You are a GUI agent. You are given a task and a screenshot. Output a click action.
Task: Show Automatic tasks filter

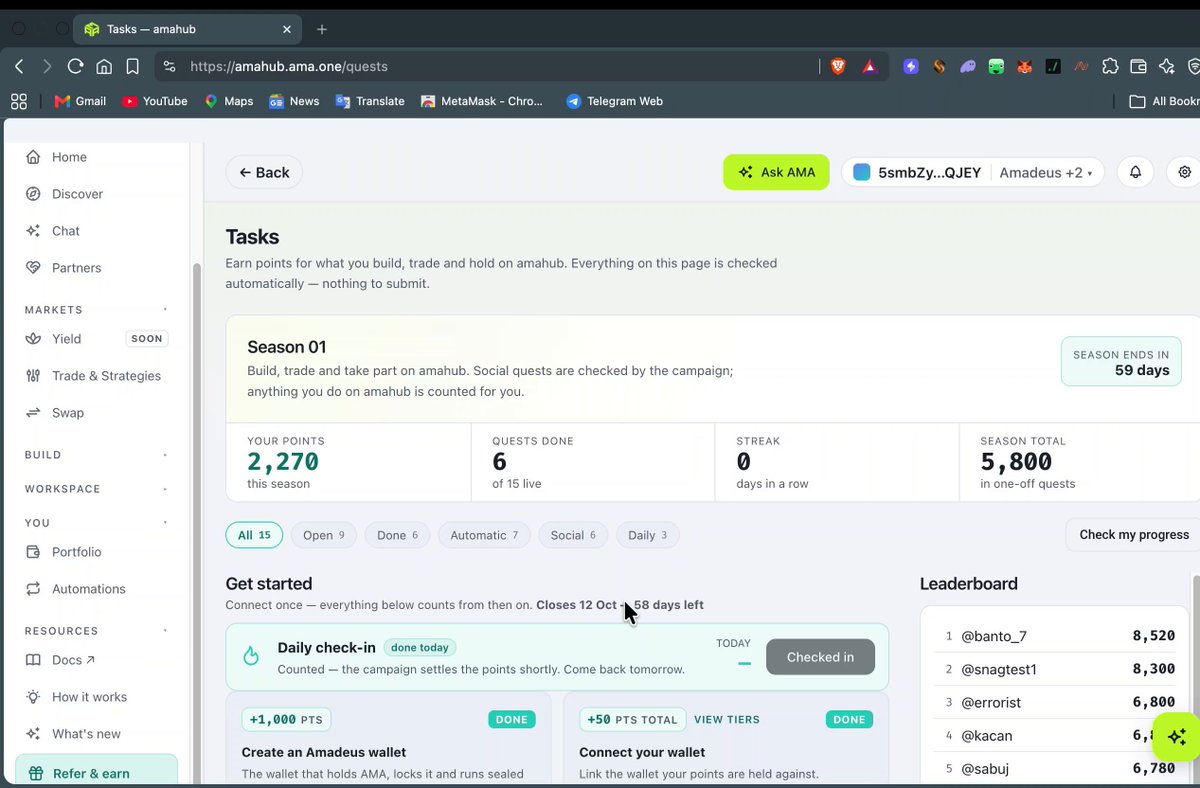[484, 535]
